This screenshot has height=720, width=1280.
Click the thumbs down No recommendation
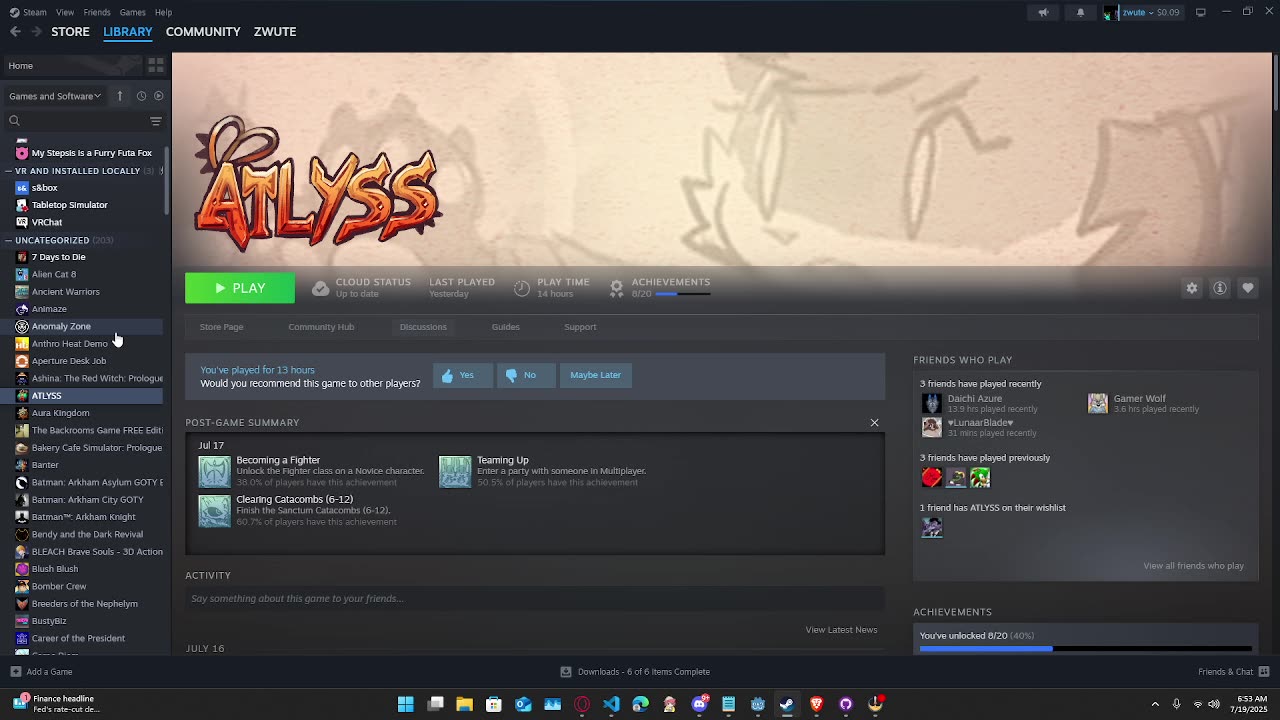526,375
